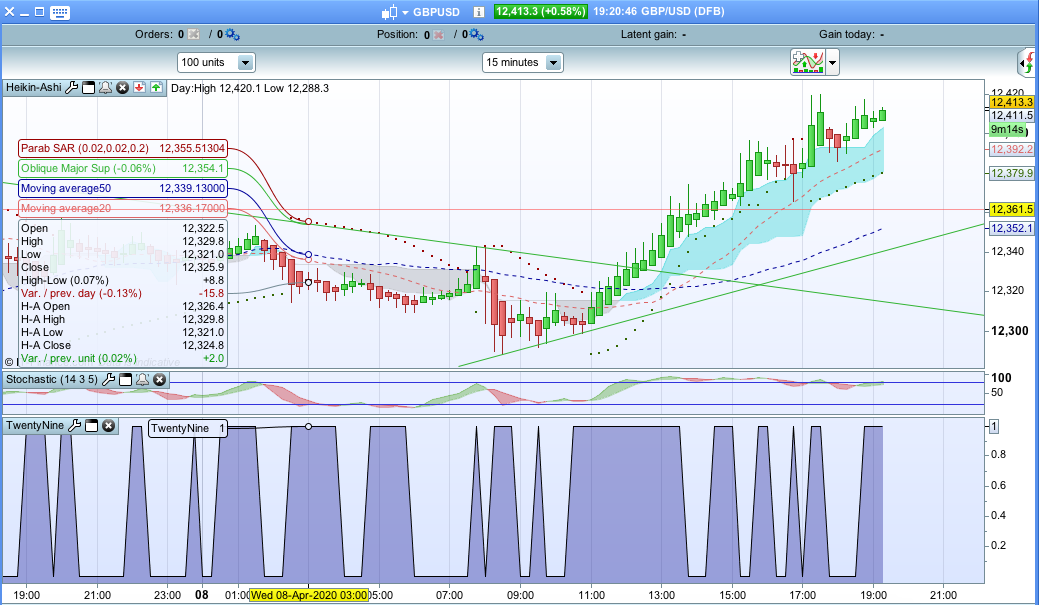Open the on-screen keyboard shortcuts icon
Viewport: 1039px width, 605px height.
(60, 12)
